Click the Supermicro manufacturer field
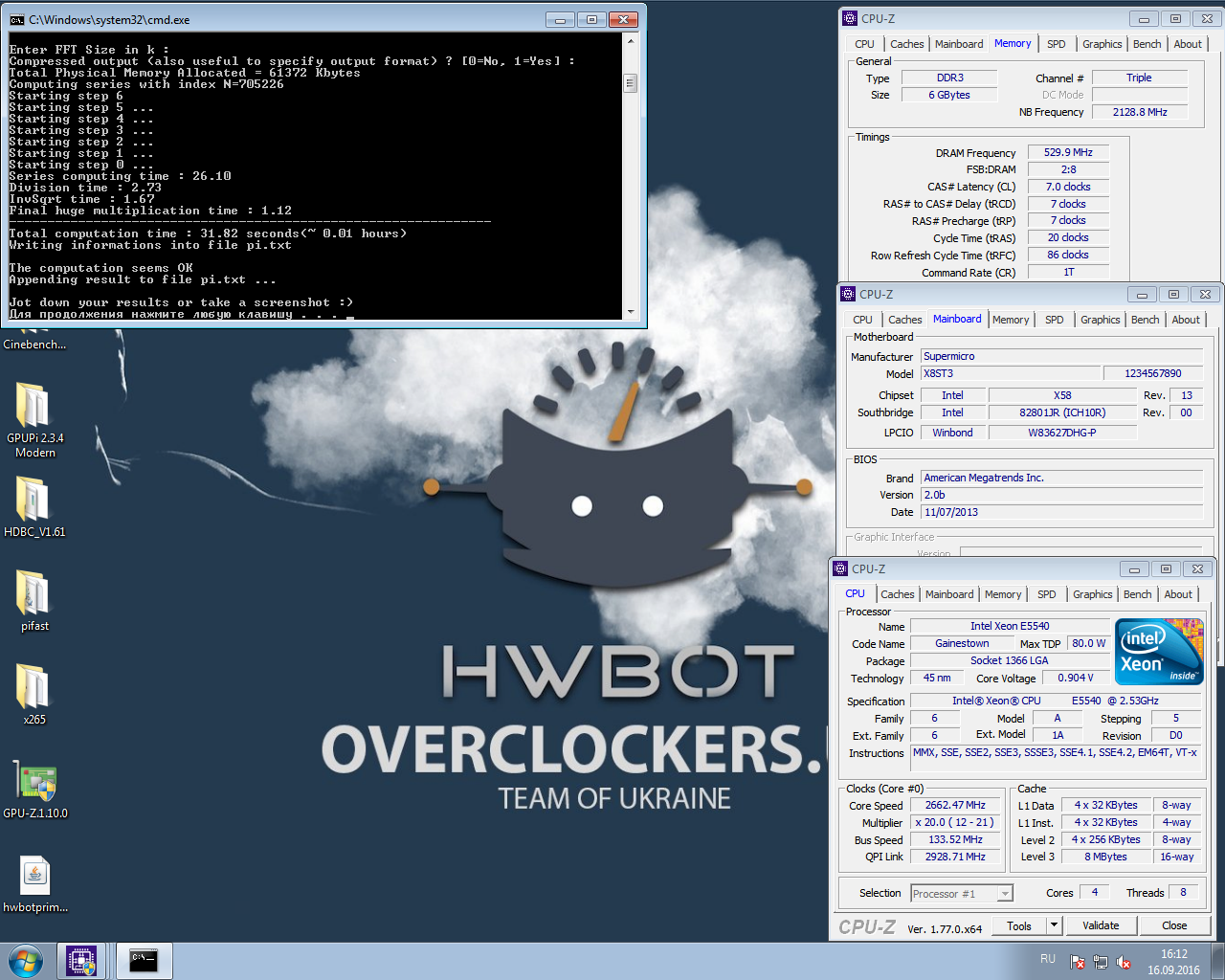 [1062, 356]
